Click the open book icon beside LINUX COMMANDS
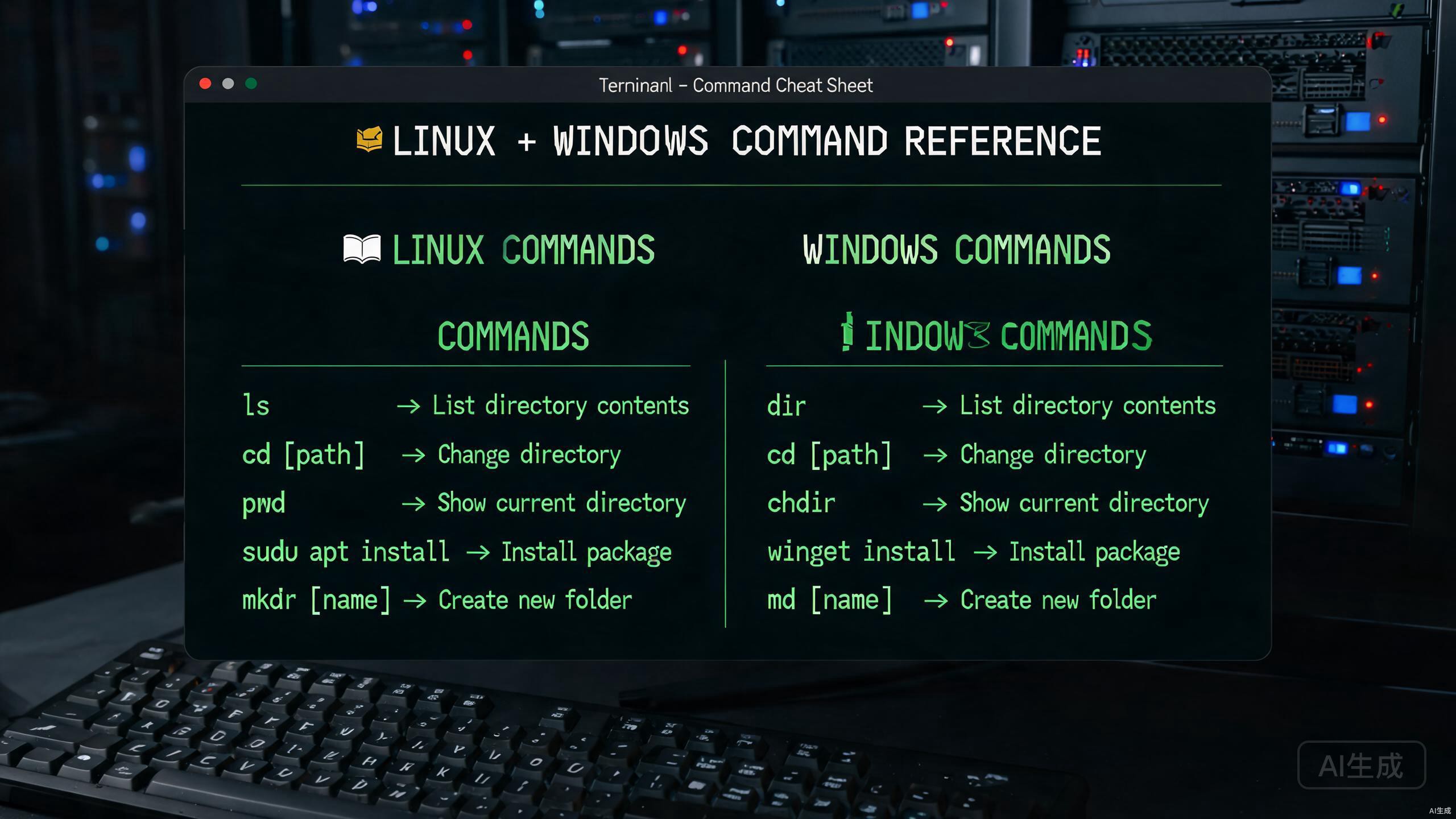This screenshot has height=819, width=1456. tap(362, 249)
